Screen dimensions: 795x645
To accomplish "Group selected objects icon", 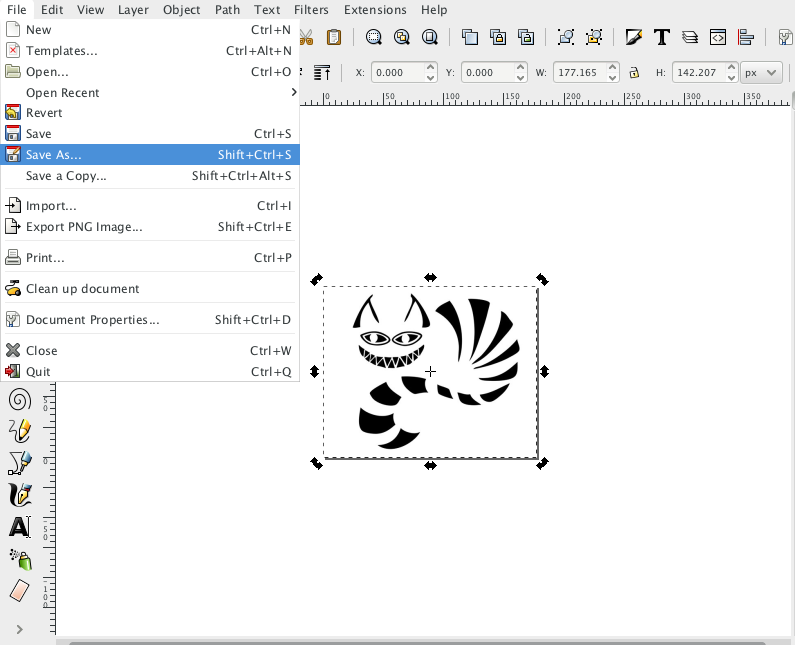I will pos(566,37).
